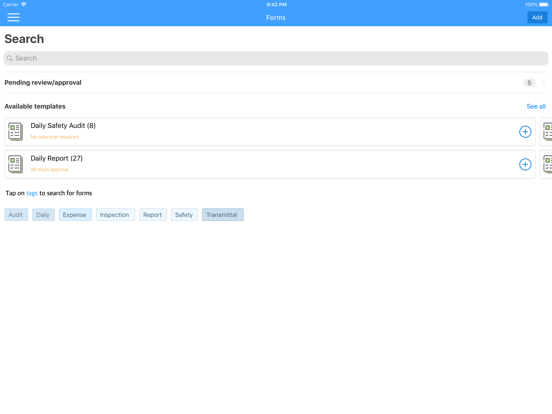The width and height of the screenshot is (552, 414).
Task: Click 'All must approve' label
Action: pos(49,169)
